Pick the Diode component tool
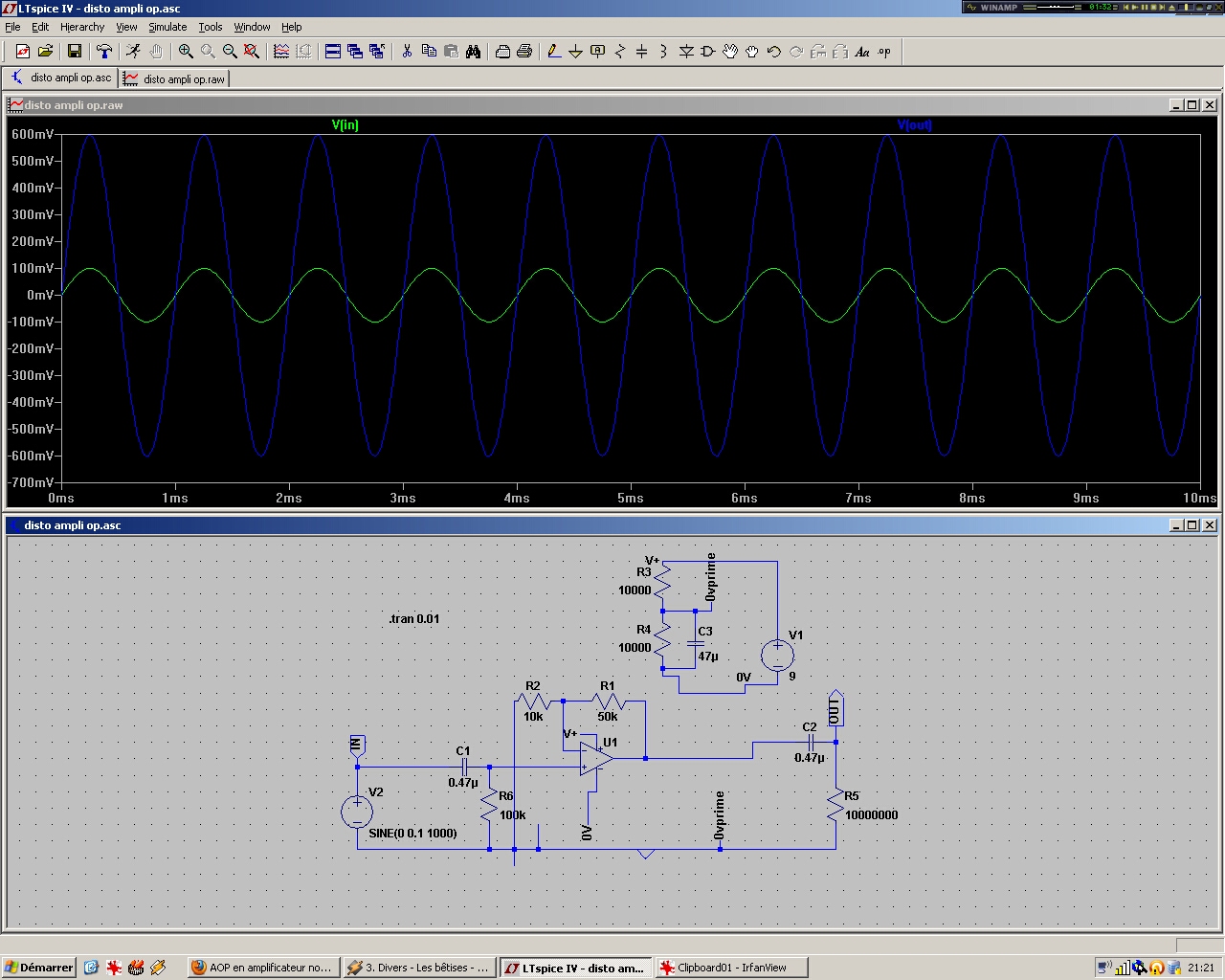The image size is (1225, 980). click(x=686, y=52)
